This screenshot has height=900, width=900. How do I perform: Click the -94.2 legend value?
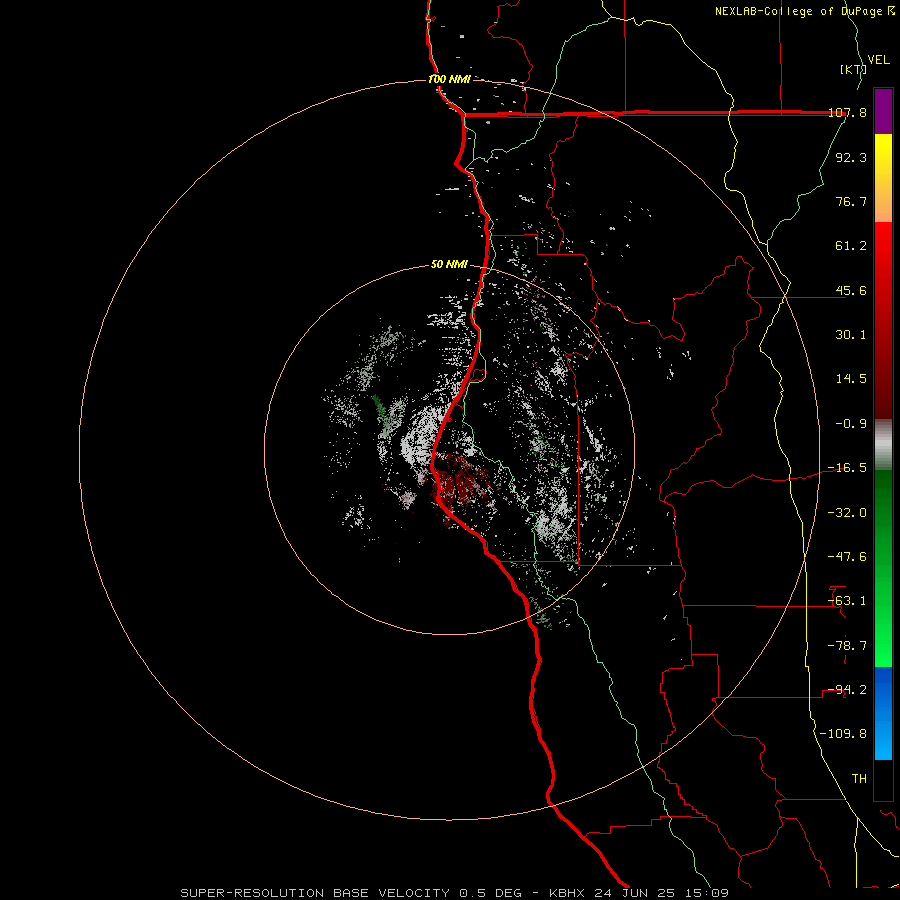pos(847,690)
